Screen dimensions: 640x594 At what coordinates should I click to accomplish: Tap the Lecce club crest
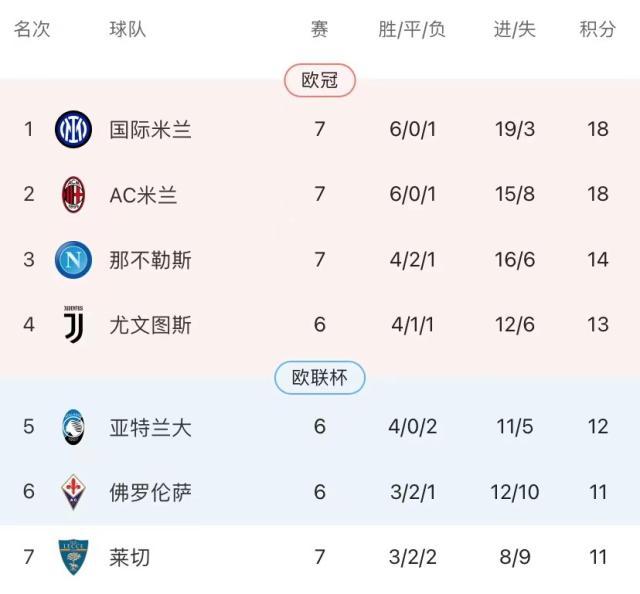click(x=74, y=557)
